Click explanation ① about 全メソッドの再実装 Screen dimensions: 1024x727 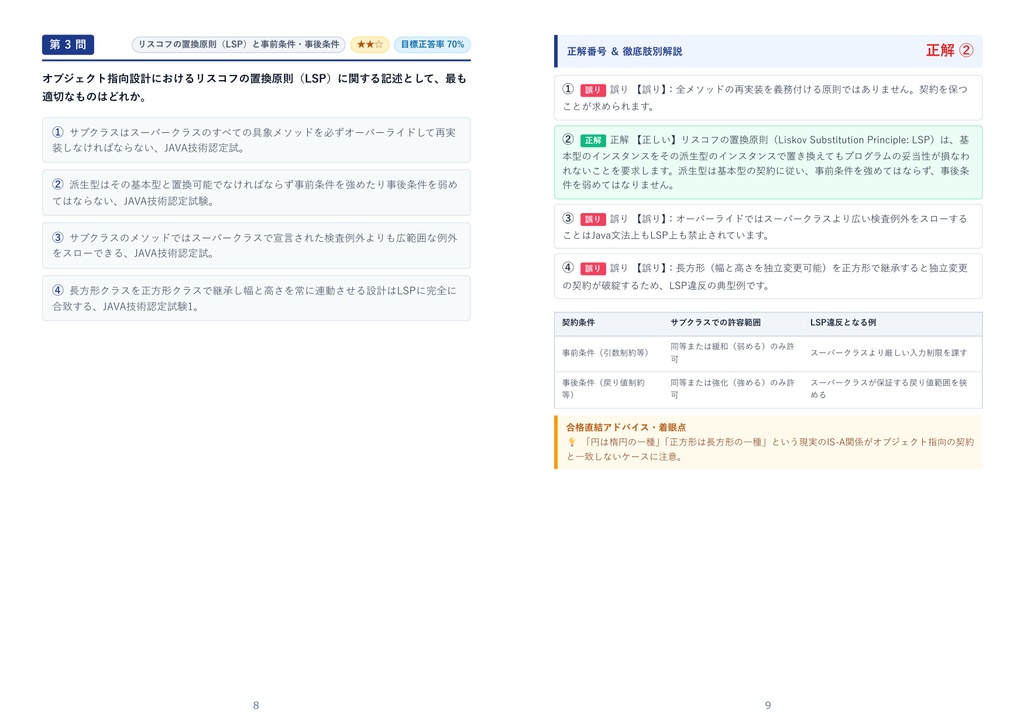[768, 98]
